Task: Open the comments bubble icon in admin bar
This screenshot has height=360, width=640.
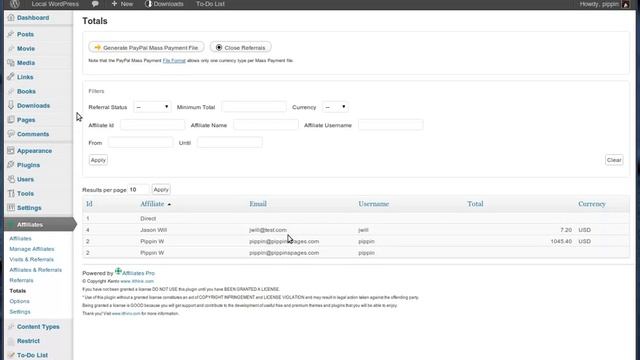Action: [95, 4]
